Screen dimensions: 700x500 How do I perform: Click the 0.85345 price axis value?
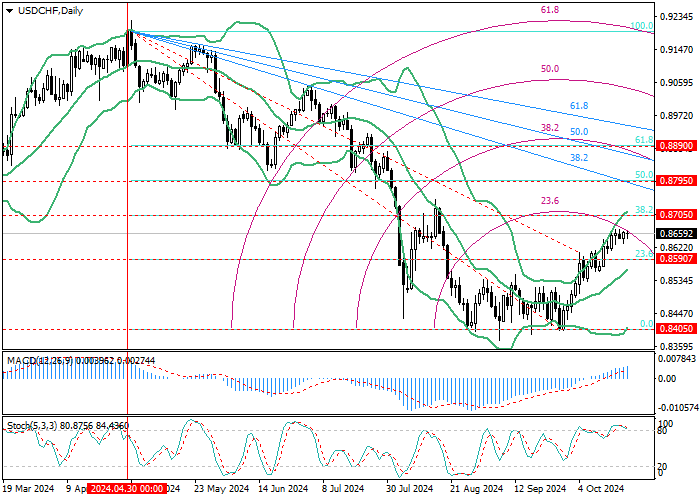pos(677,281)
